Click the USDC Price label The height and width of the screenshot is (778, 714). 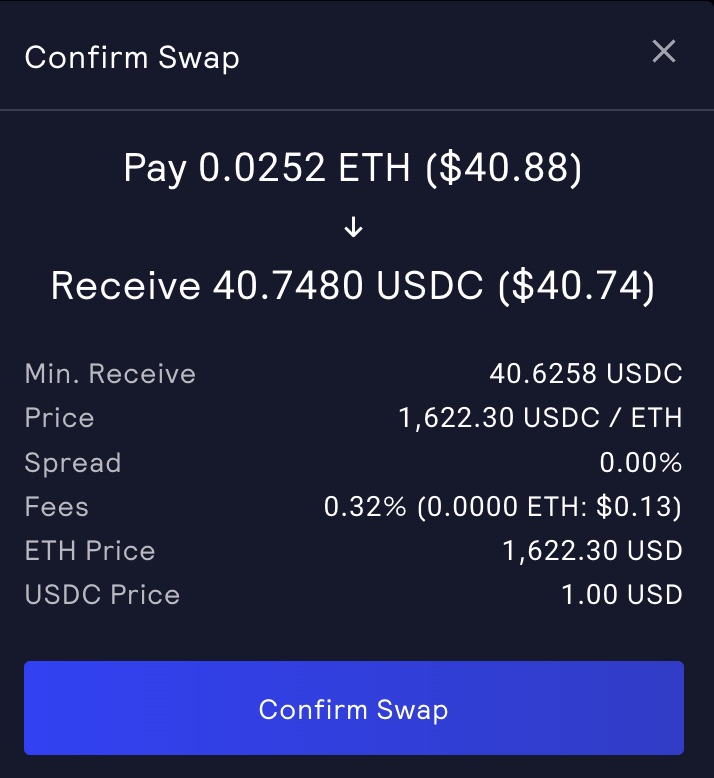(x=102, y=595)
